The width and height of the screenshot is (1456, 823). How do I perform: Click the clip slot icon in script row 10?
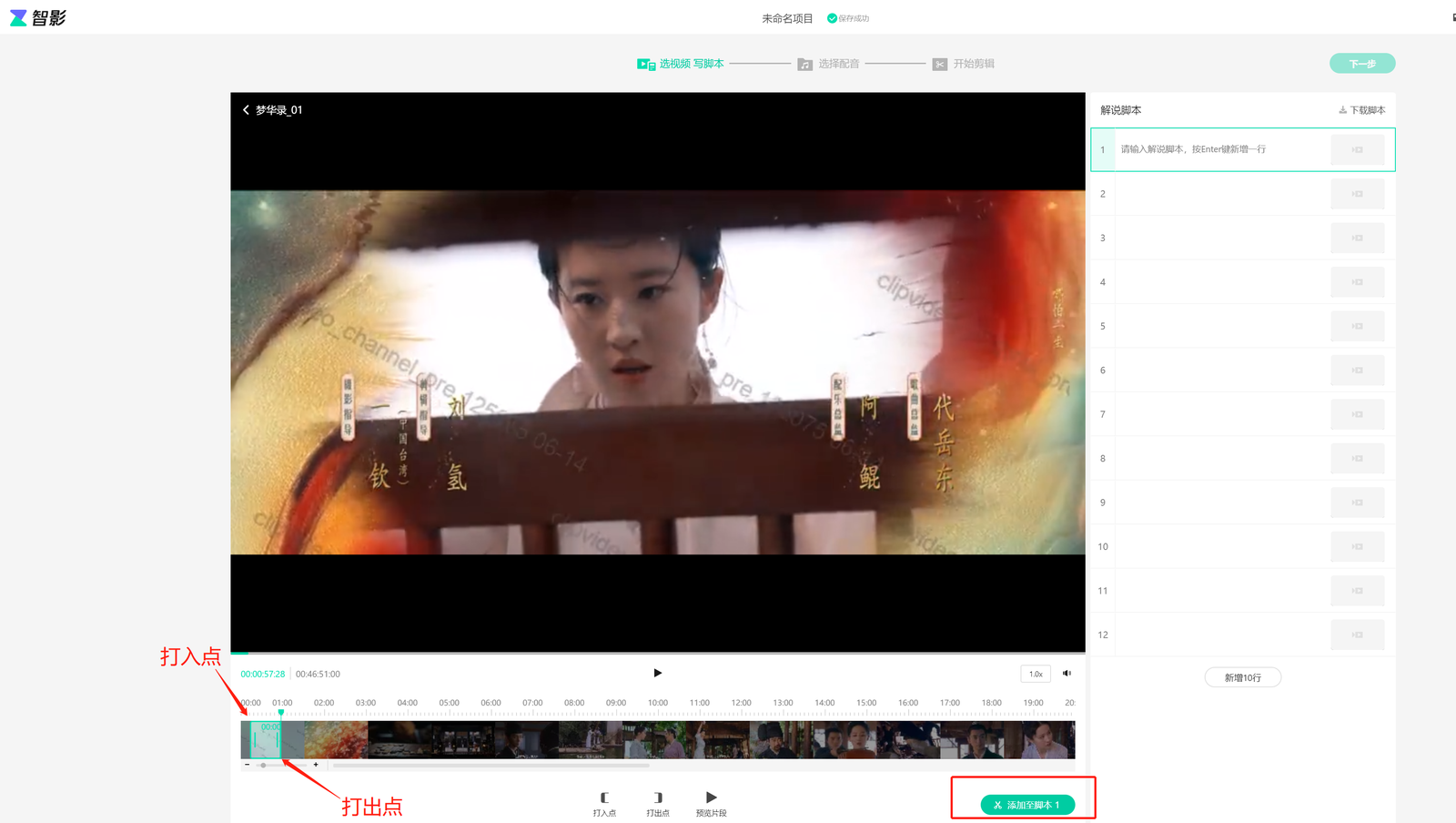(1358, 546)
